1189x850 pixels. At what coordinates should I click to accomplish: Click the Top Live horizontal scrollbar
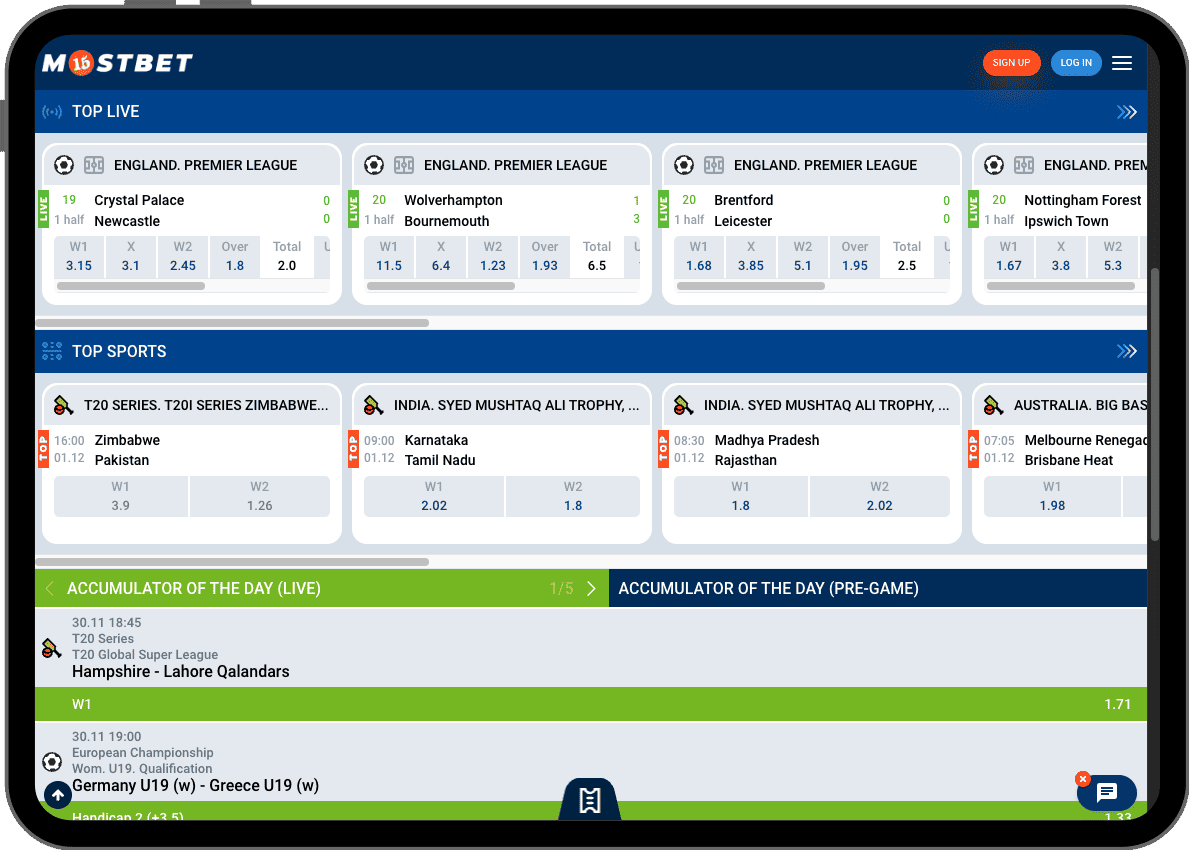click(232, 323)
